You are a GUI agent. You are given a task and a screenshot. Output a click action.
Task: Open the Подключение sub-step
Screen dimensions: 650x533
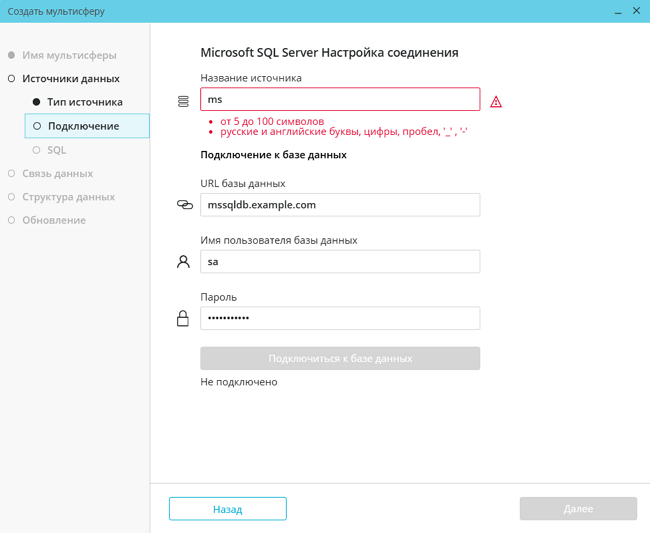coord(83,126)
